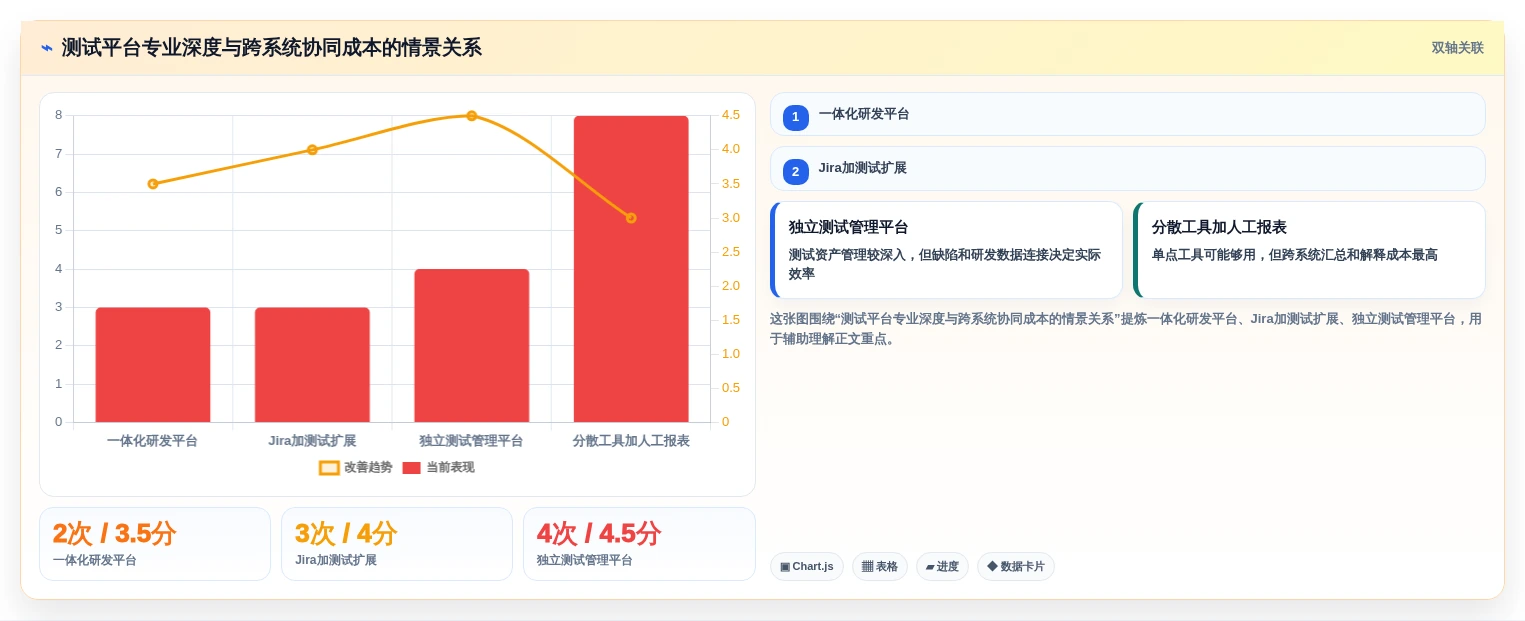Toggle the 改善趋势 legend swatch
Viewport: 1525px width, 621px height.
[x=329, y=468]
